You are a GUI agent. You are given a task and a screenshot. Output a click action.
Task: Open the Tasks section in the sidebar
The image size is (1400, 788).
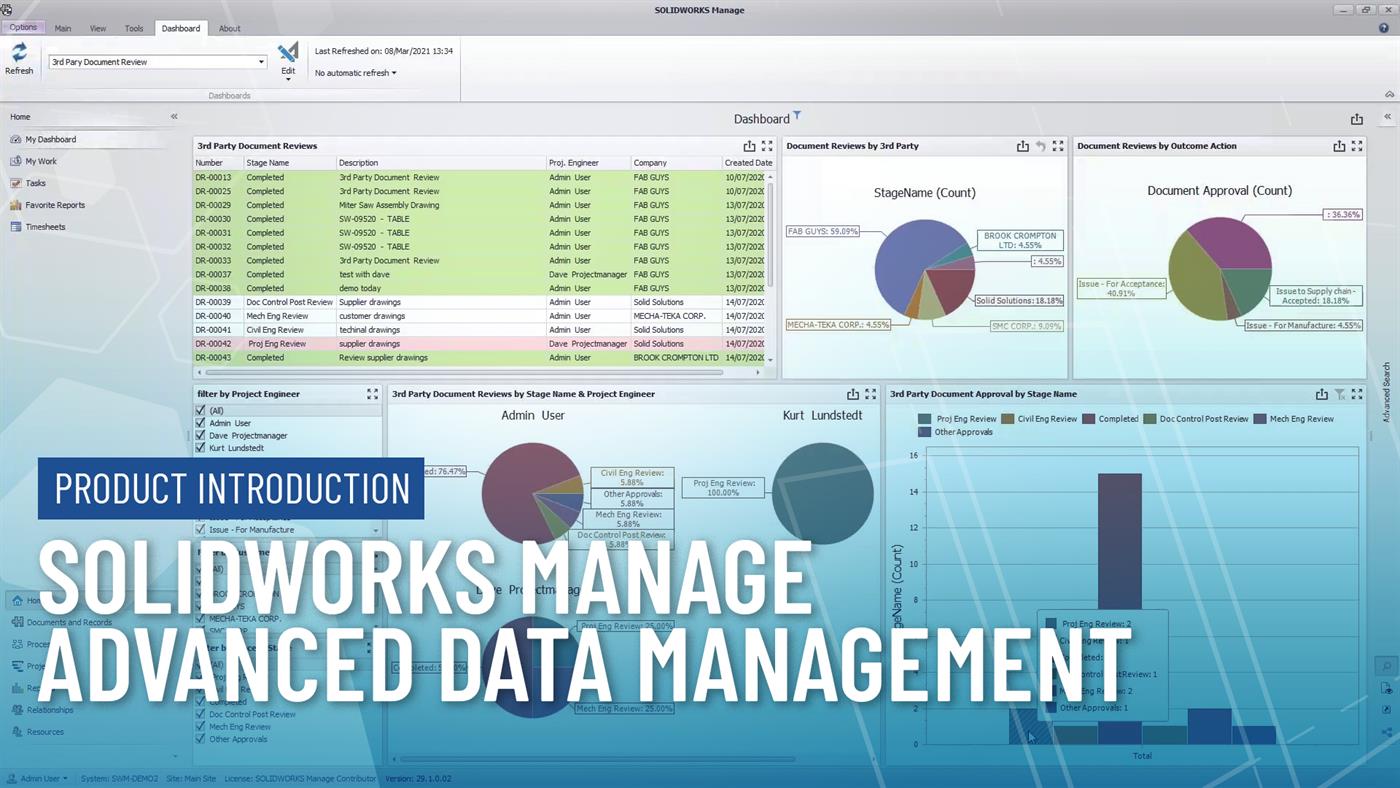pos(34,182)
